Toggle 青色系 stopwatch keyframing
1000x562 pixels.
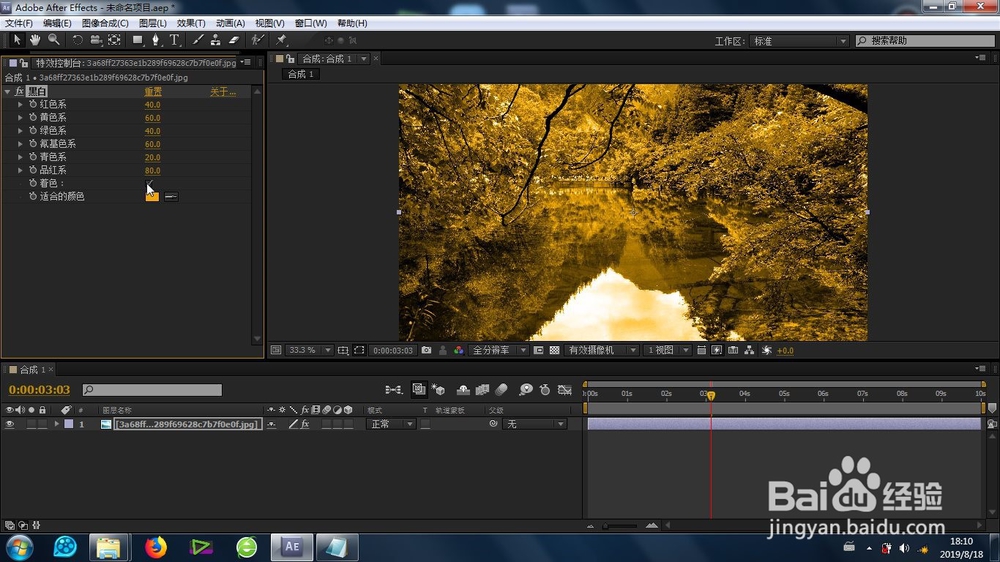(33, 157)
